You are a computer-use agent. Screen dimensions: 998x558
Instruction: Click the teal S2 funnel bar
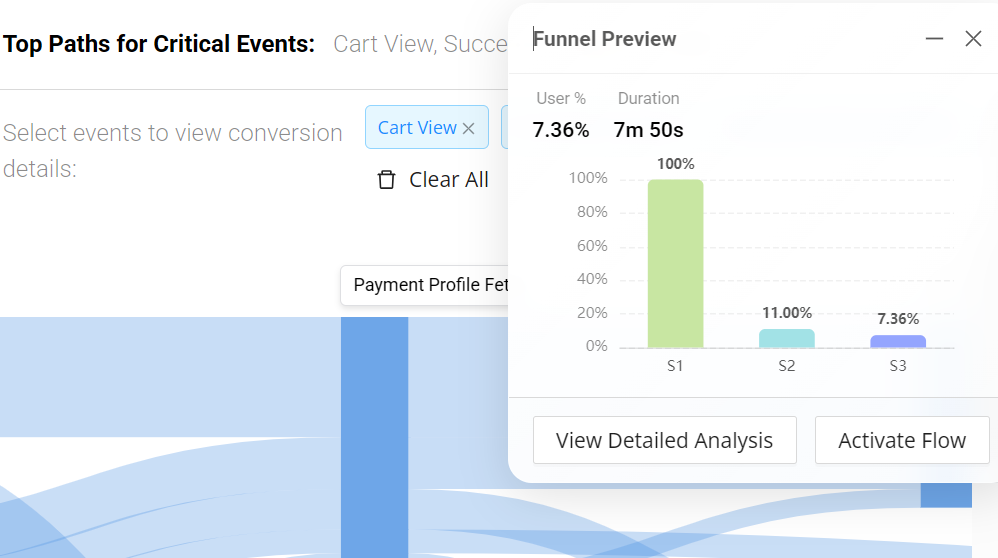pos(786,338)
